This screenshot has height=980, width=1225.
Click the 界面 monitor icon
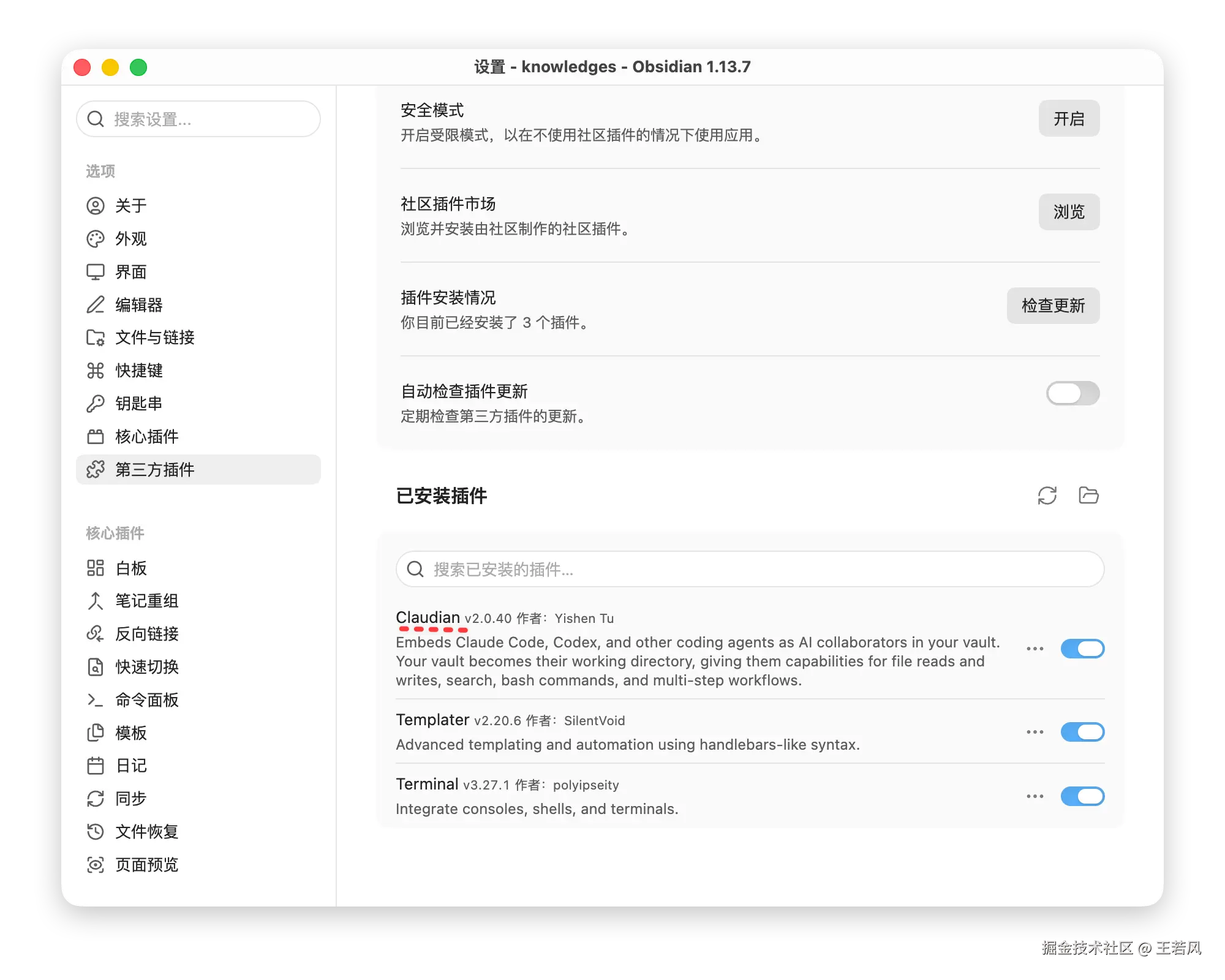[96, 272]
